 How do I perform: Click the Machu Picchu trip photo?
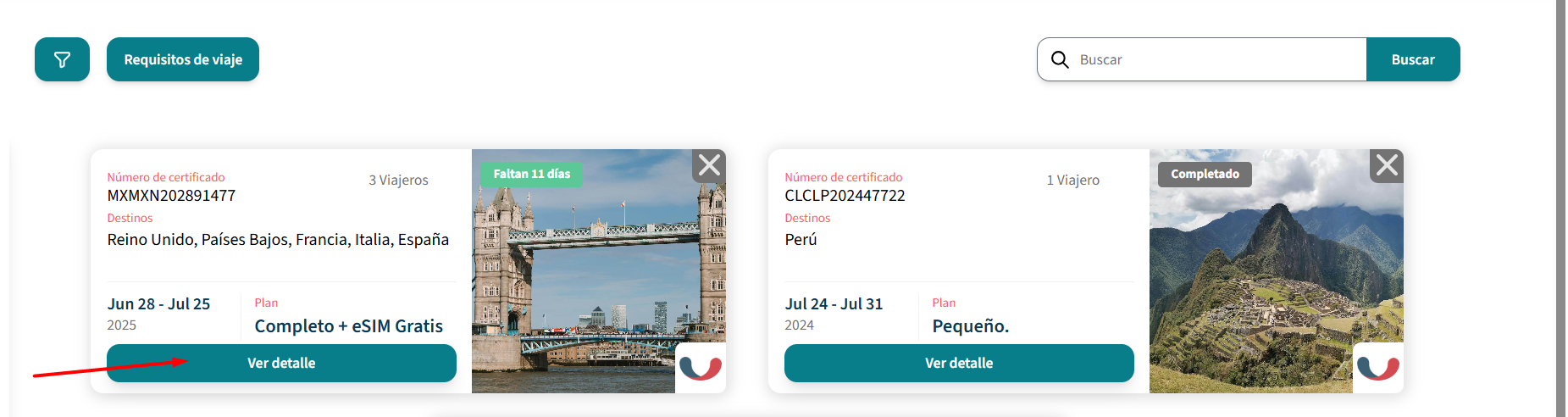(1262, 271)
